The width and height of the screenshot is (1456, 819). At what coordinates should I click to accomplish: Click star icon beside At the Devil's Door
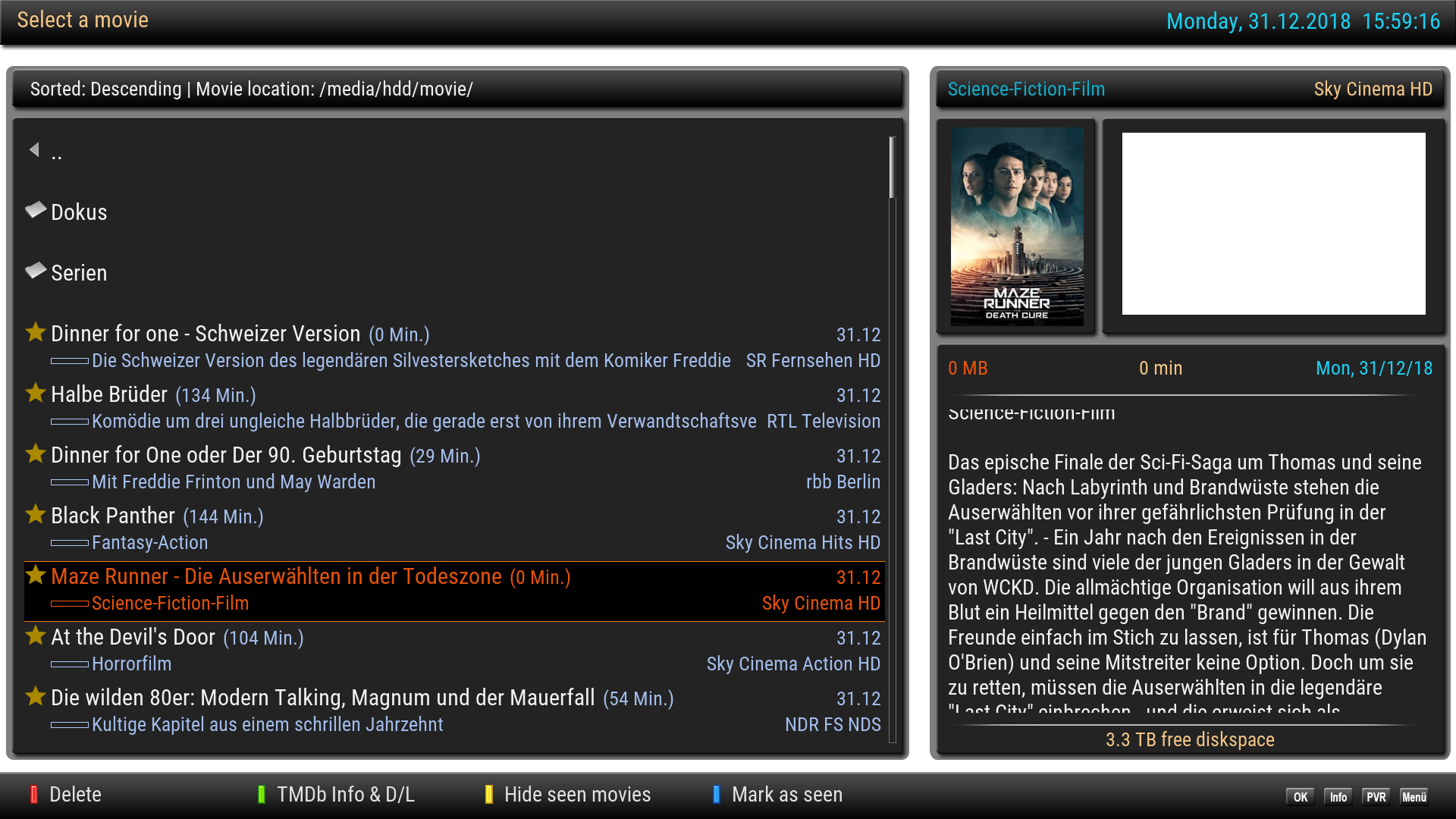[x=36, y=635]
